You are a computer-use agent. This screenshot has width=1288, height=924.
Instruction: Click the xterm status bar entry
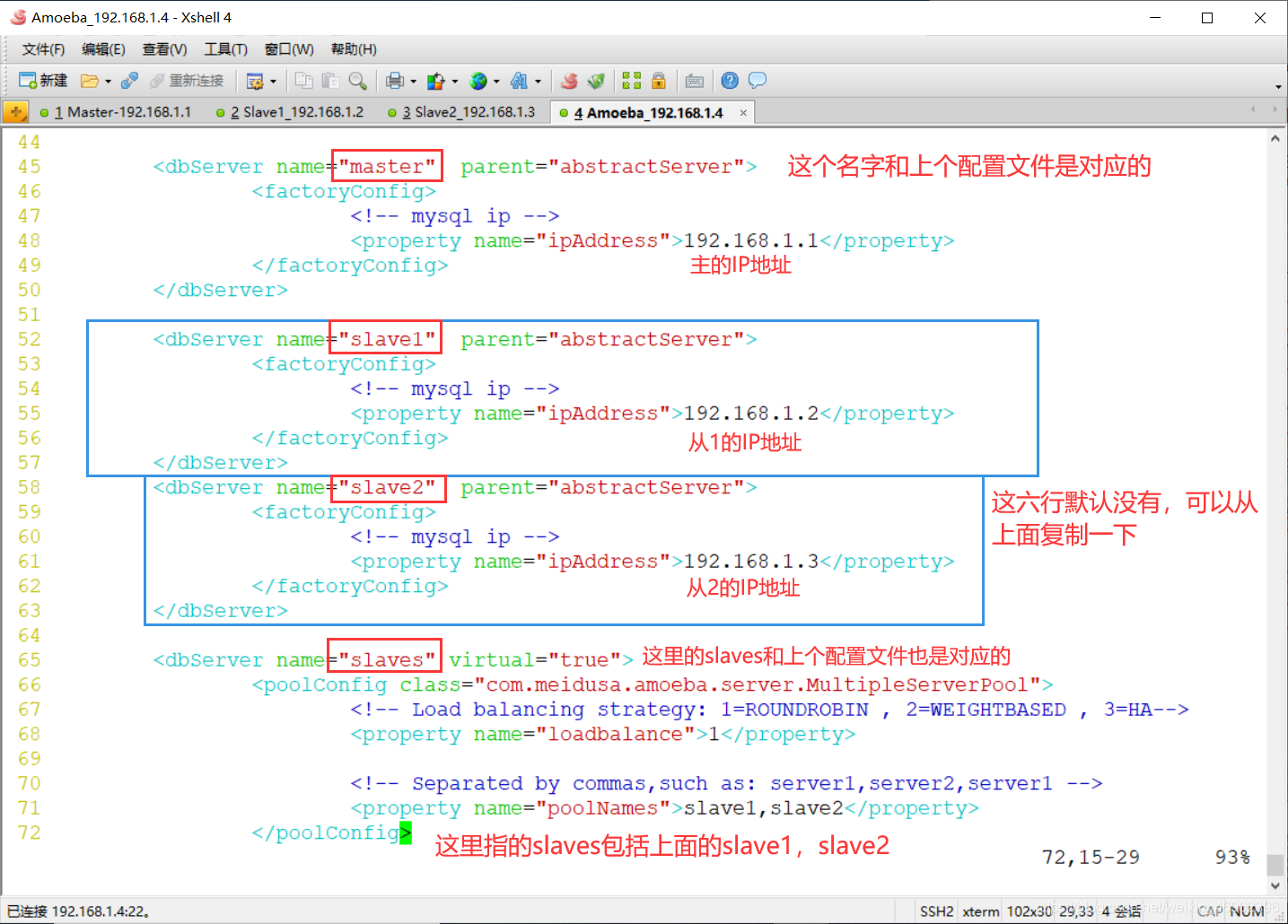[981, 911]
